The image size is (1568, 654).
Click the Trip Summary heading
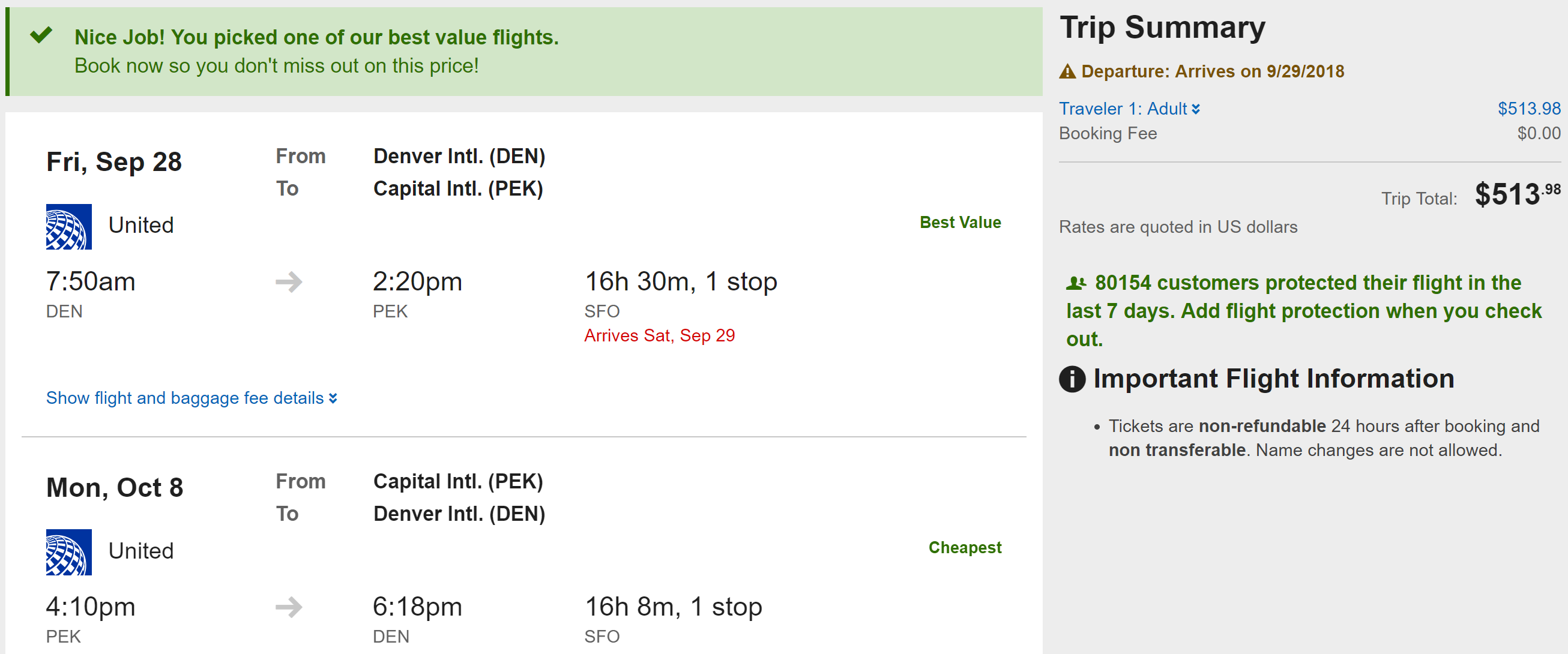(1162, 28)
